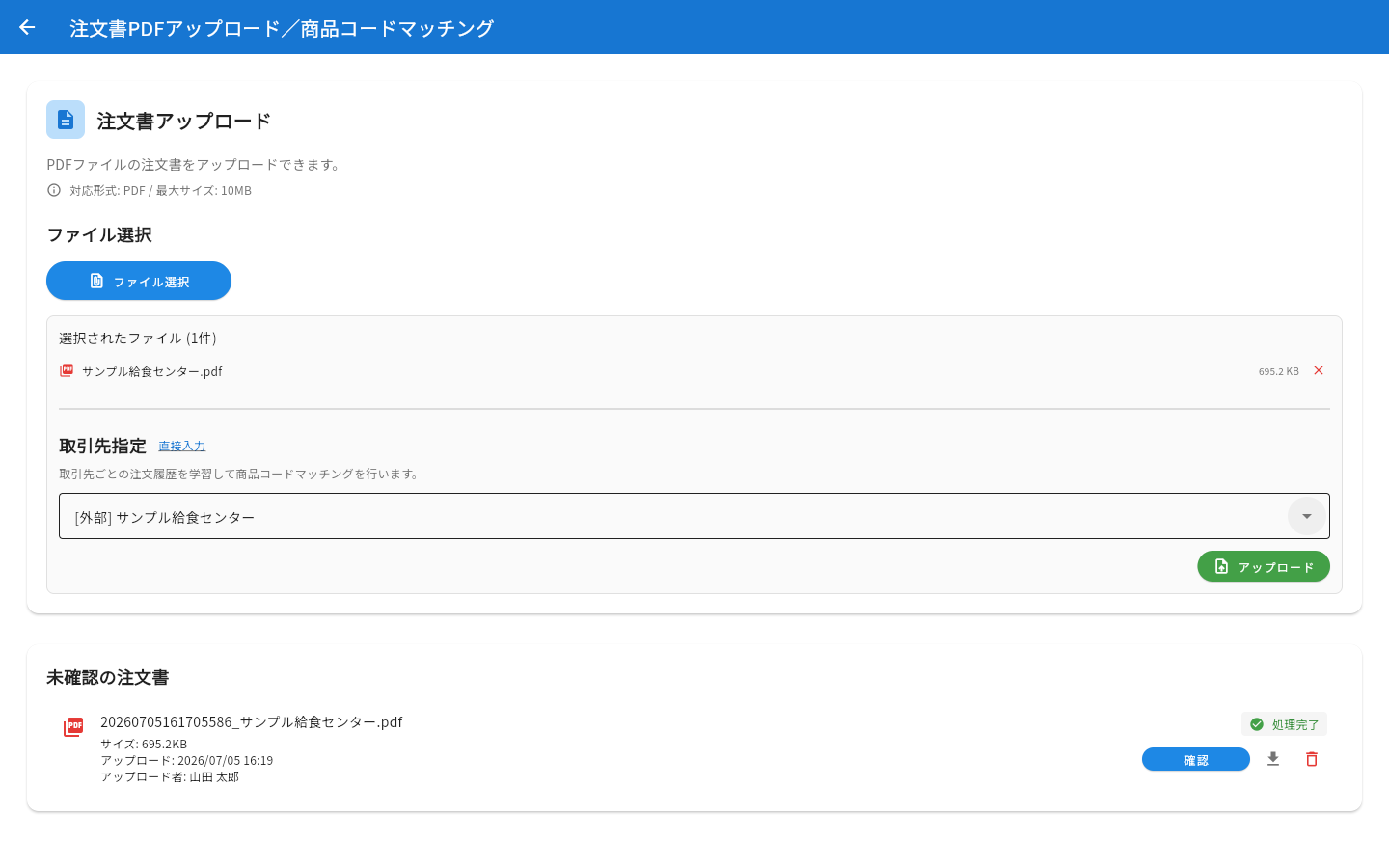Click the サイズ: 695.2KB text
The image size is (1389, 868).
coord(144,744)
